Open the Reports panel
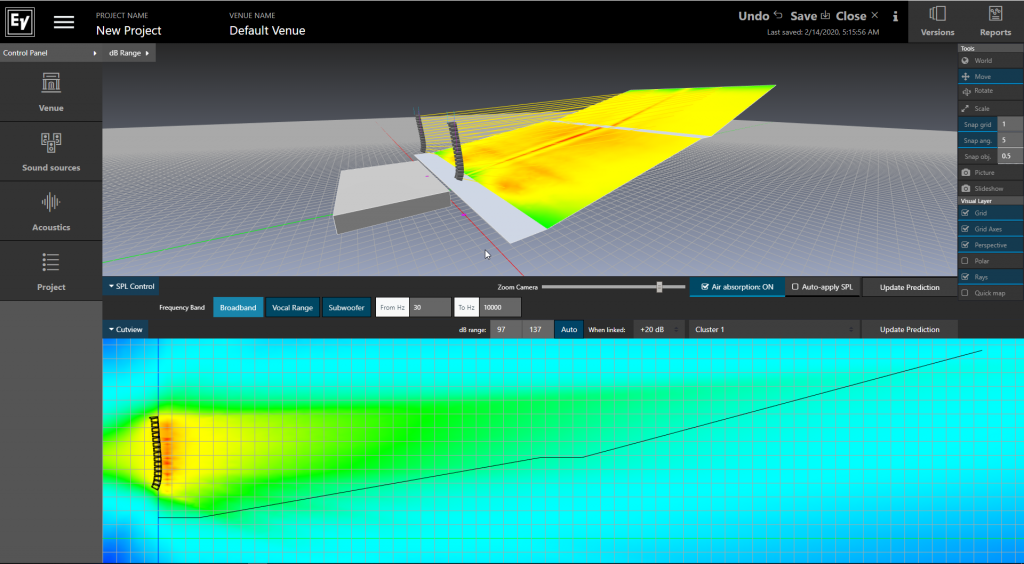Image resolution: width=1024 pixels, height=564 pixels. click(995, 22)
